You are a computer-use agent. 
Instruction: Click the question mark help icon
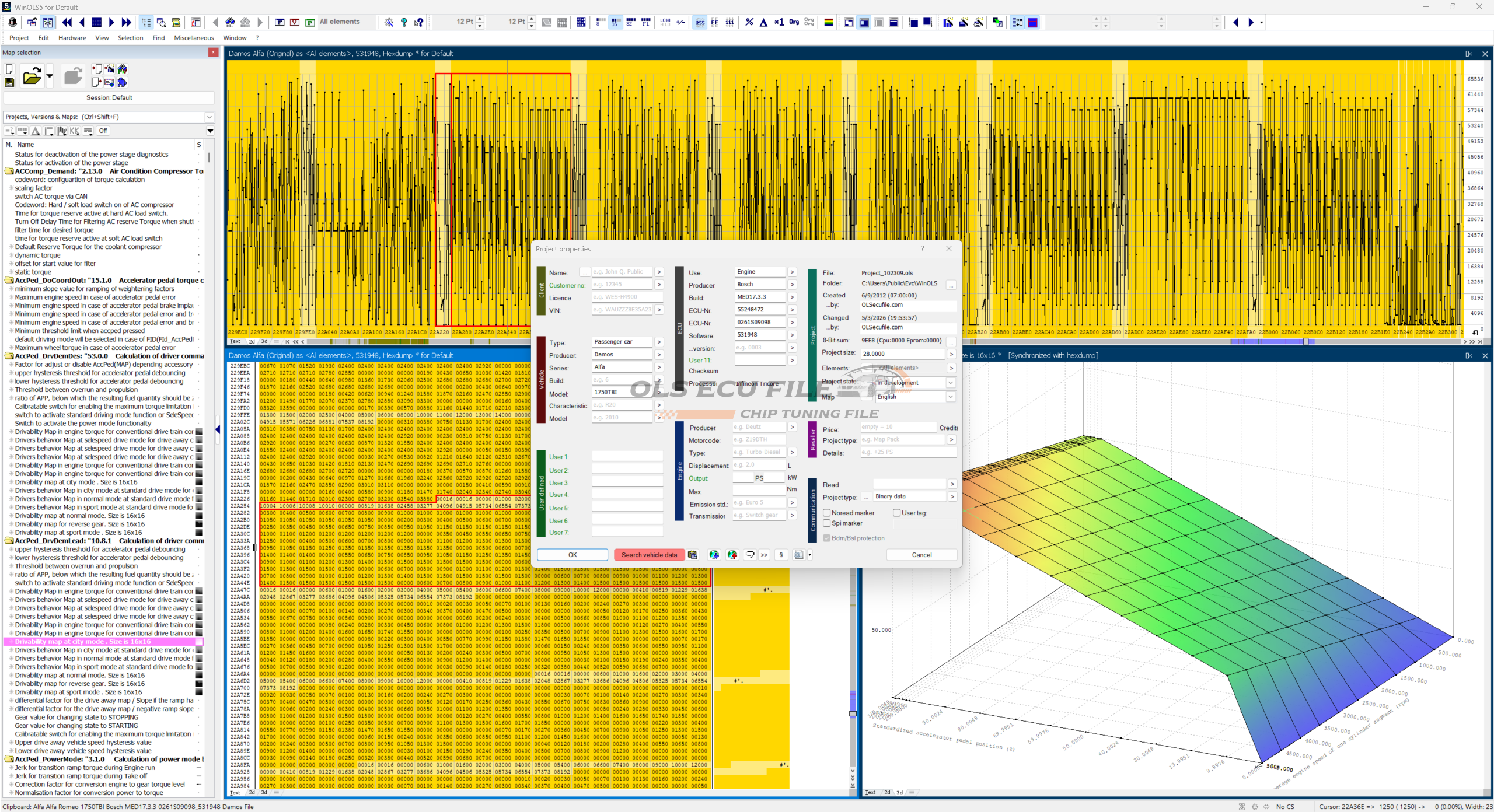[x=404, y=22]
